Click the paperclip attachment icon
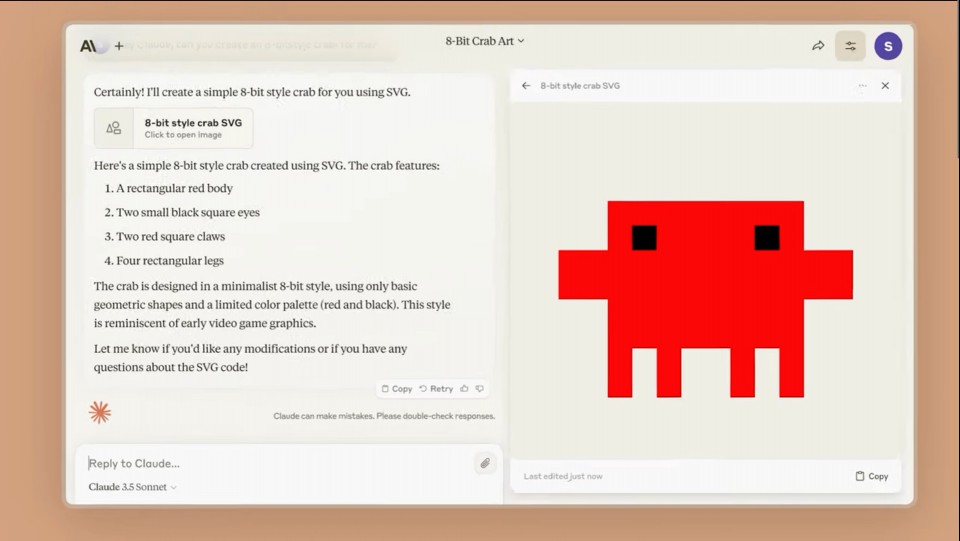The height and width of the screenshot is (541, 960). (485, 463)
